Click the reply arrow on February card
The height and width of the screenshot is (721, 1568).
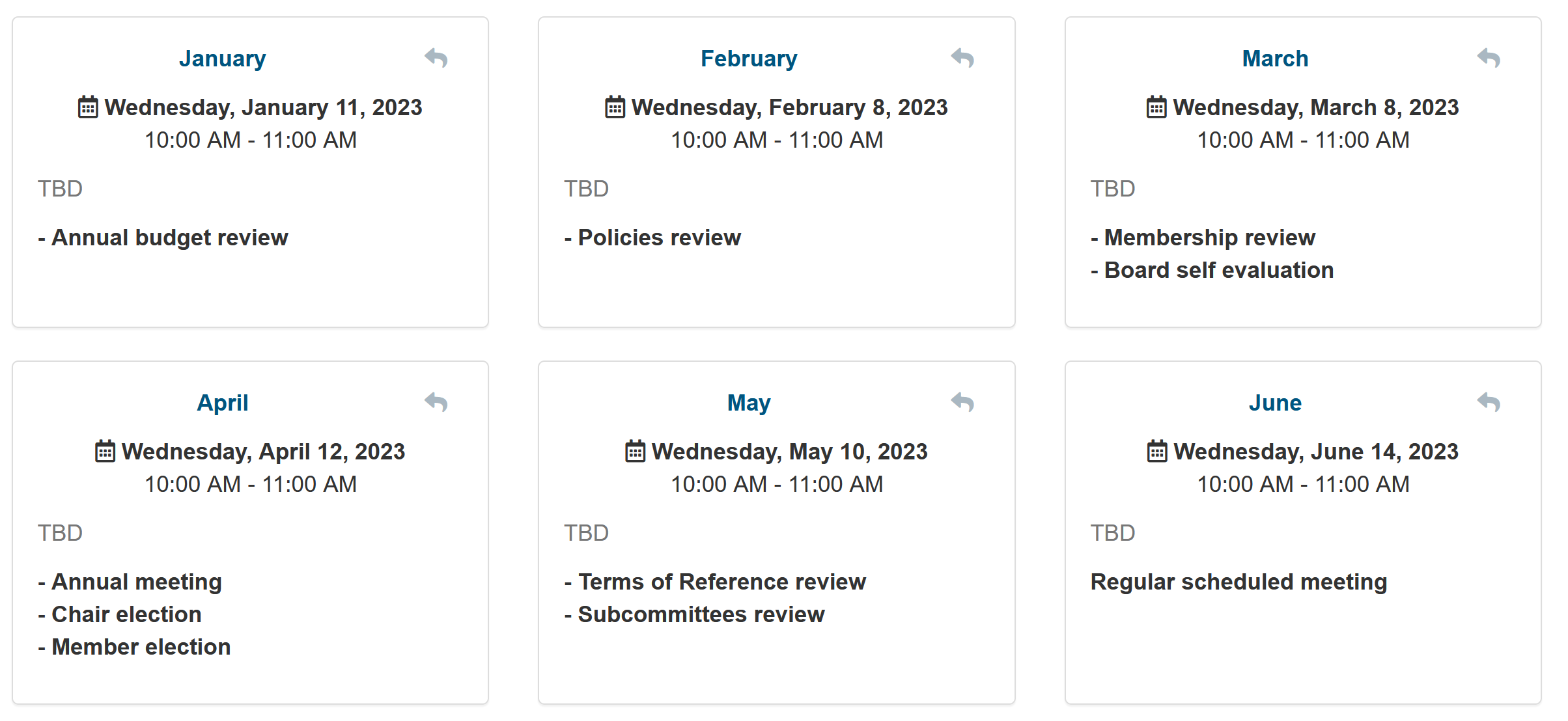tap(962, 58)
